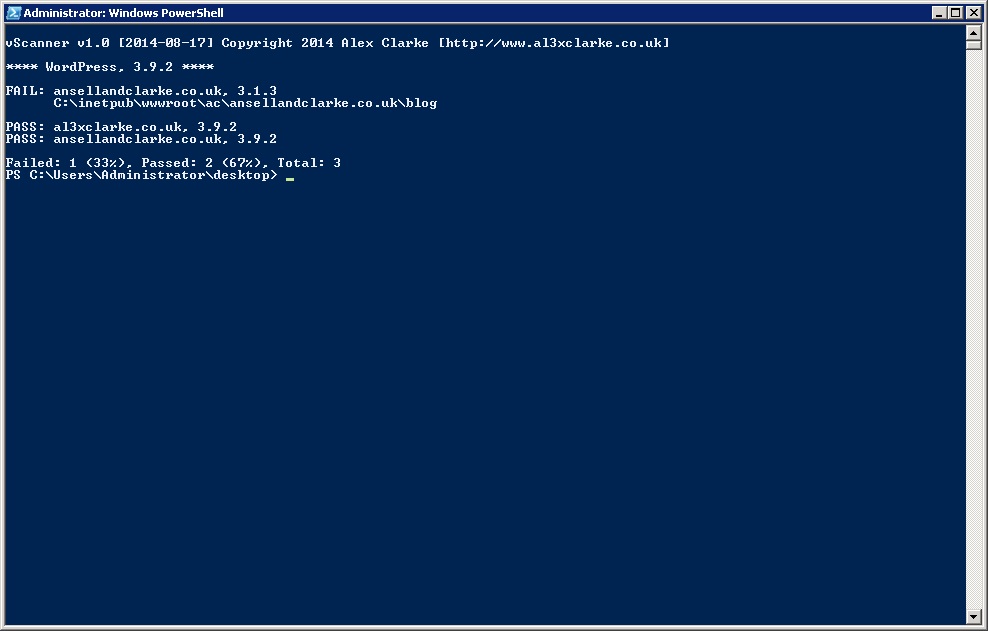Image resolution: width=988 pixels, height=631 pixels.
Task: Click the blinking cursor after the prompt
Action: click(290, 179)
